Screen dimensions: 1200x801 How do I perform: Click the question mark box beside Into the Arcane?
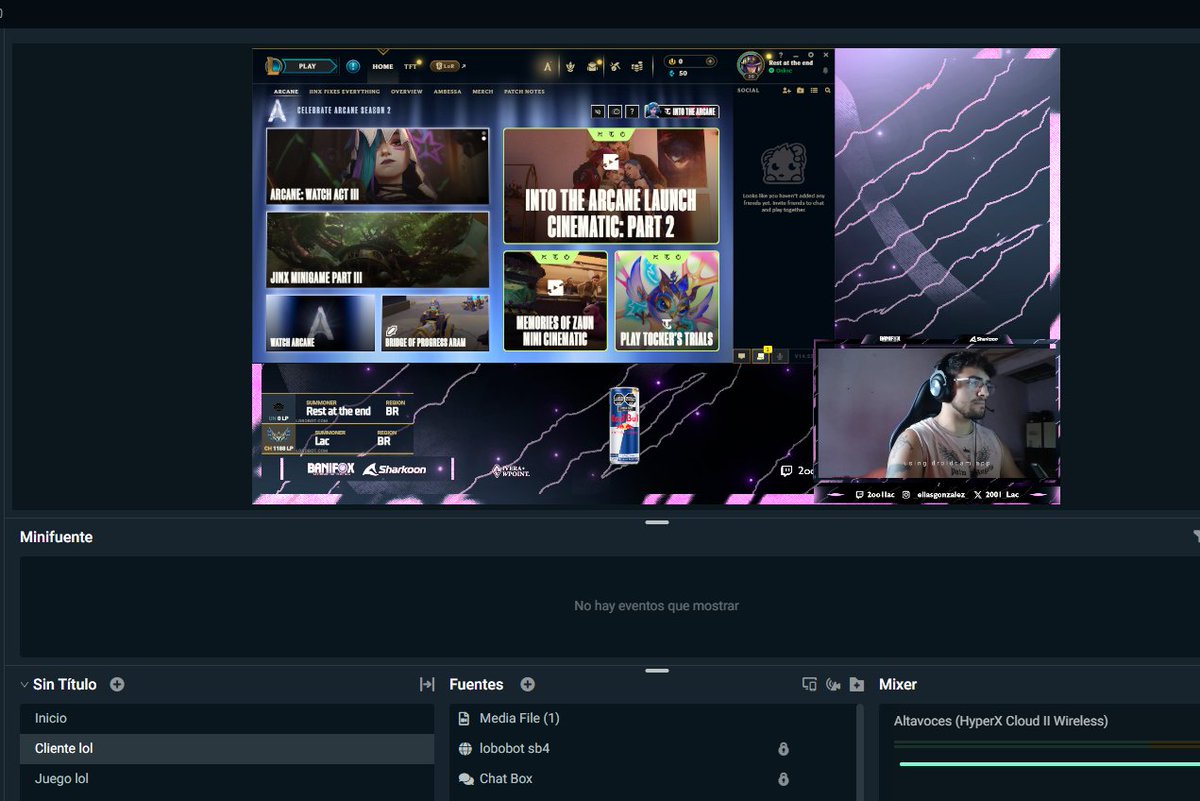pyautogui.click(x=632, y=111)
